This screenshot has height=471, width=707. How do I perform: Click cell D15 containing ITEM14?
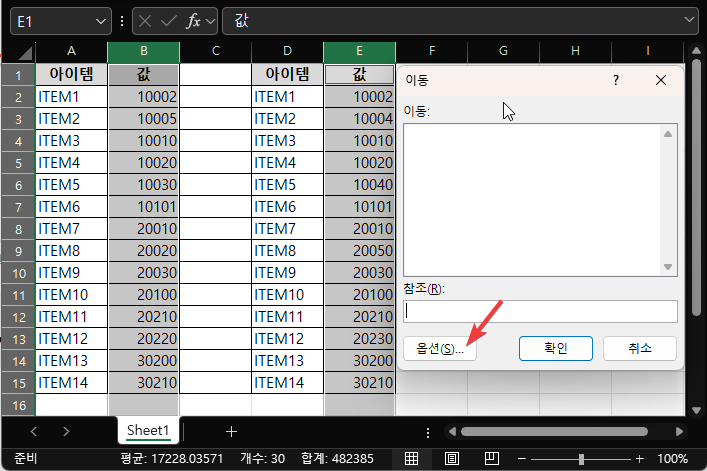tap(287, 383)
